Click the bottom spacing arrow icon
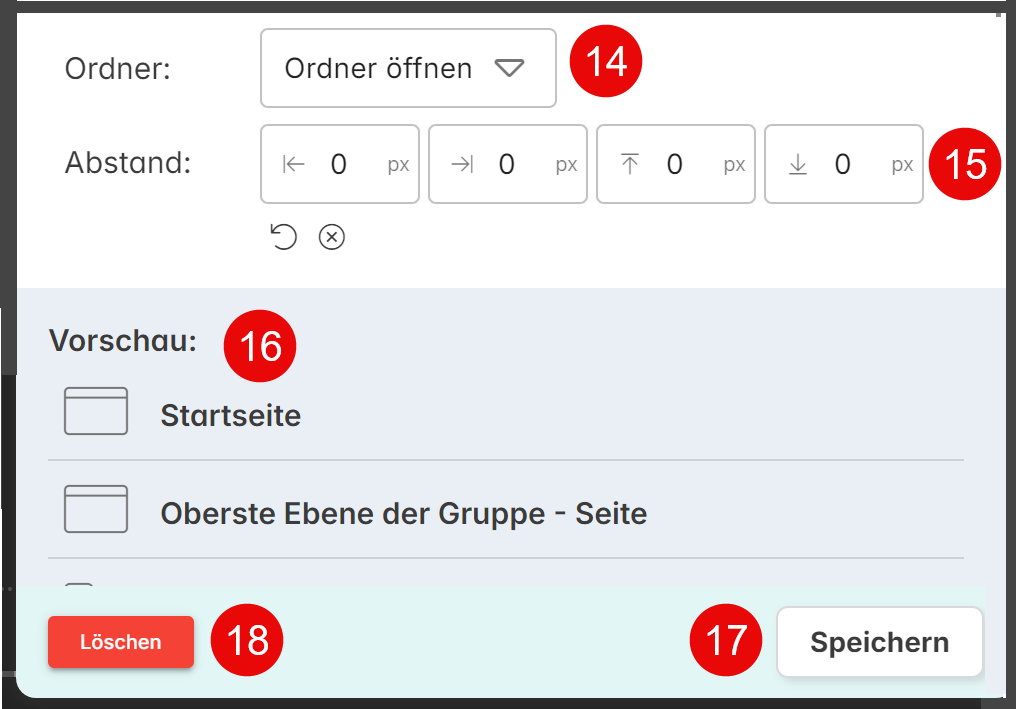Screen dimensions: 1016x709 point(798,165)
